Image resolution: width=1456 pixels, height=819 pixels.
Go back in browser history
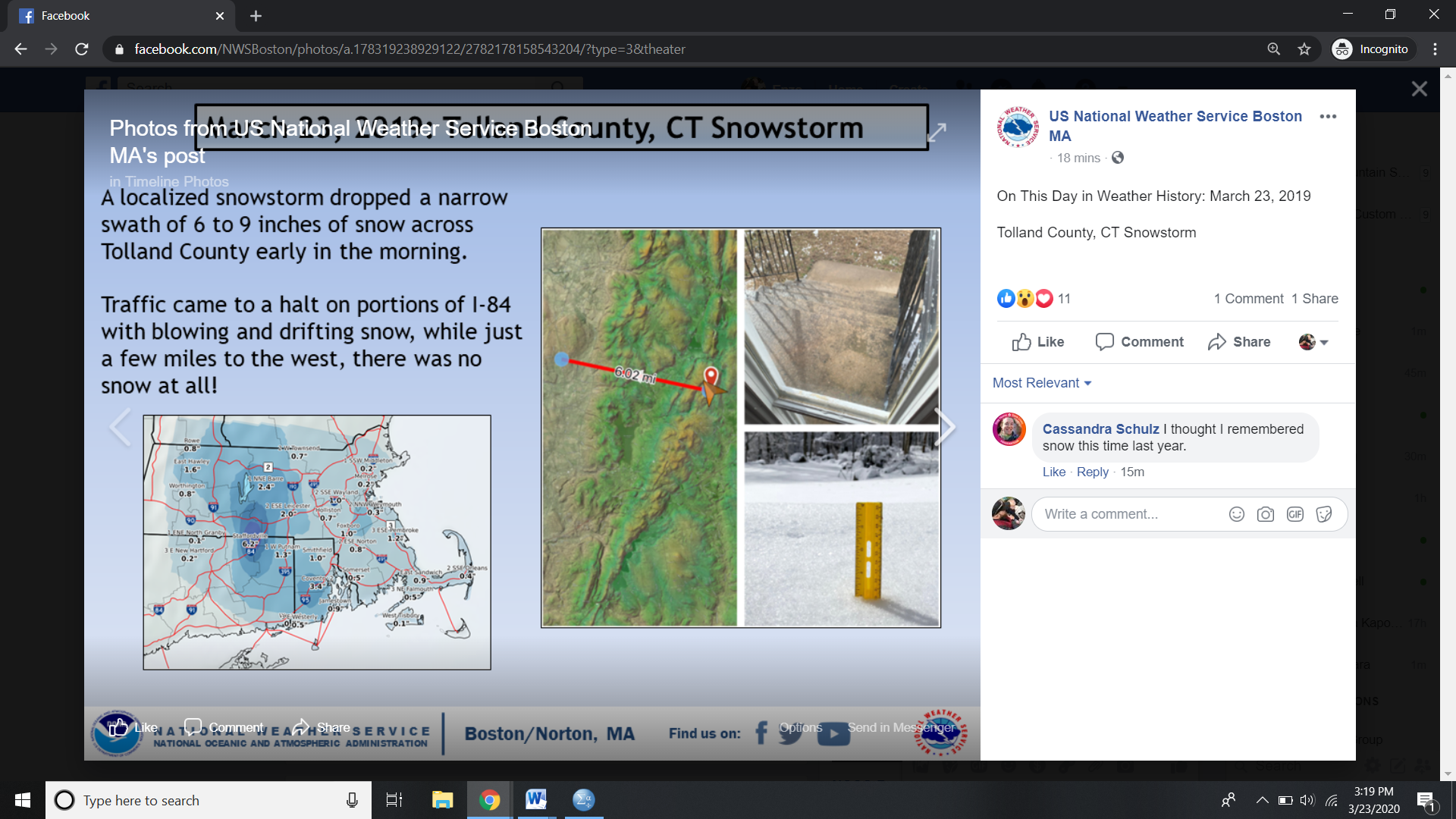(x=20, y=49)
